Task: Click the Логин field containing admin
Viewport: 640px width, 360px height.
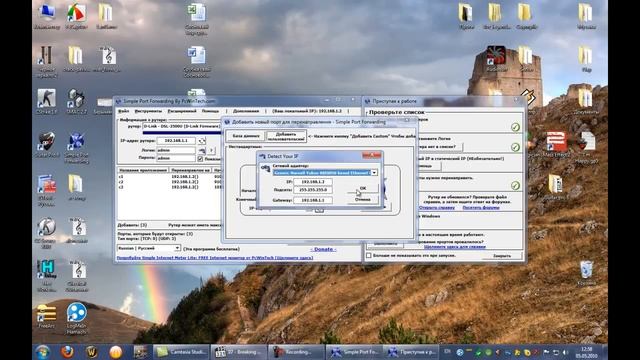Action: tap(176, 150)
